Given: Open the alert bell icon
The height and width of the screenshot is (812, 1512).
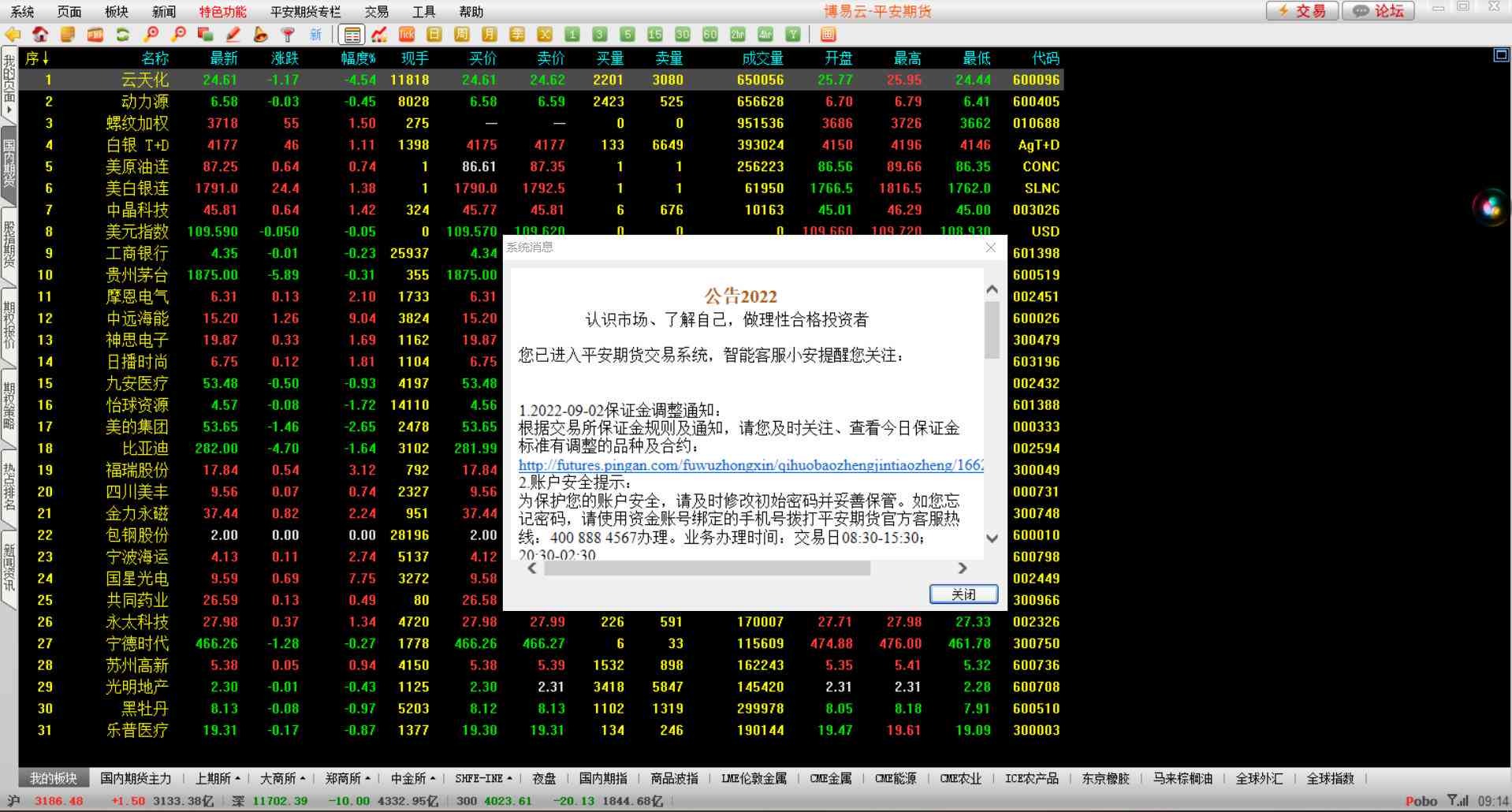Looking at the screenshot, I should 261,35.
